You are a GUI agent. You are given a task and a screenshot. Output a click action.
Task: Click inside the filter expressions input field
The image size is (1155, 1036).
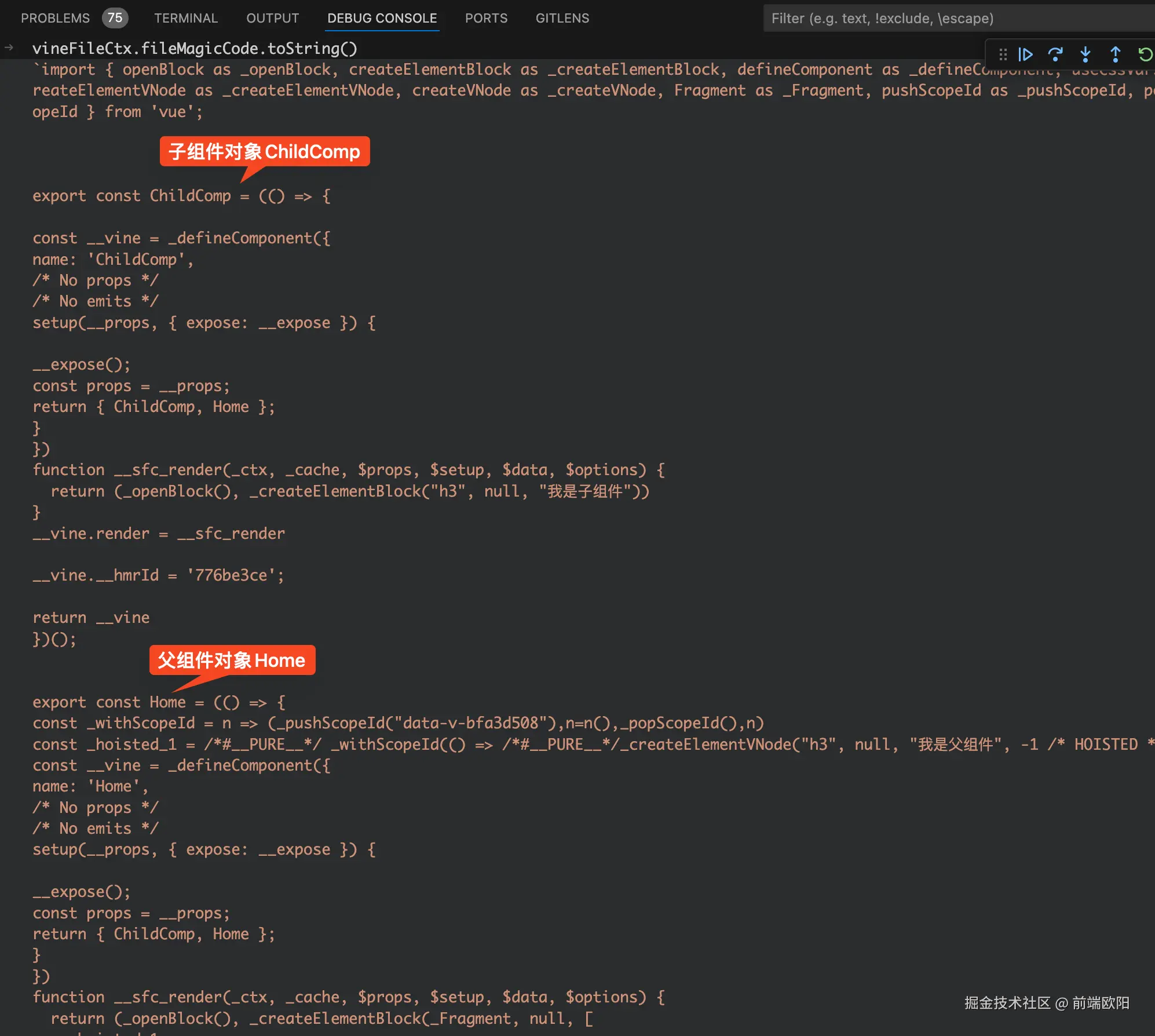point(956,18)
